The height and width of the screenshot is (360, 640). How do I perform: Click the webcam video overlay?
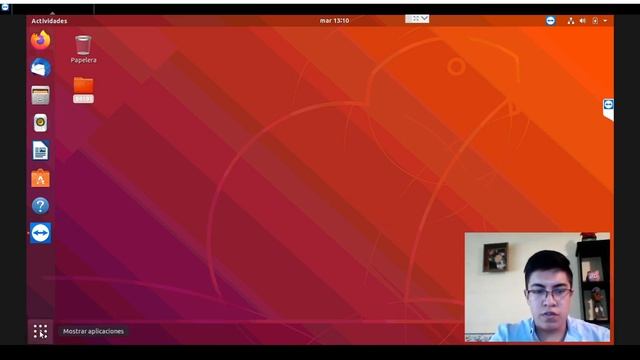point(538,287)
